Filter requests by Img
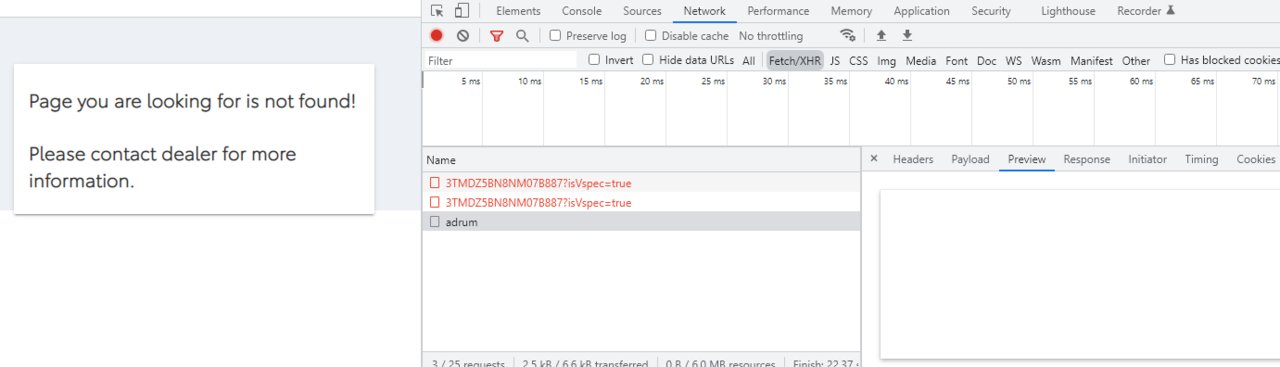Viewport: 1280px width, 367px height. click(887, 61)
